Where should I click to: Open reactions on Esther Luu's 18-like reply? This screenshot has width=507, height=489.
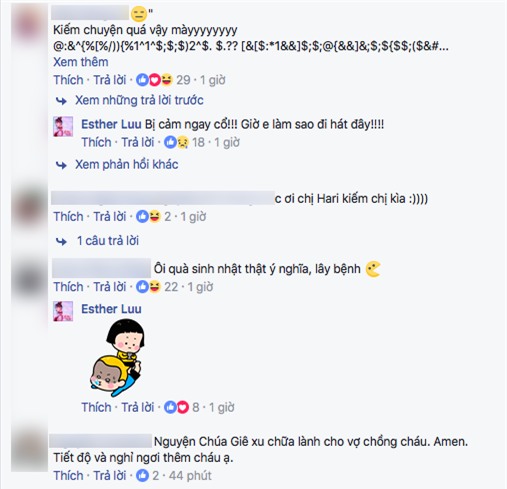177,142
